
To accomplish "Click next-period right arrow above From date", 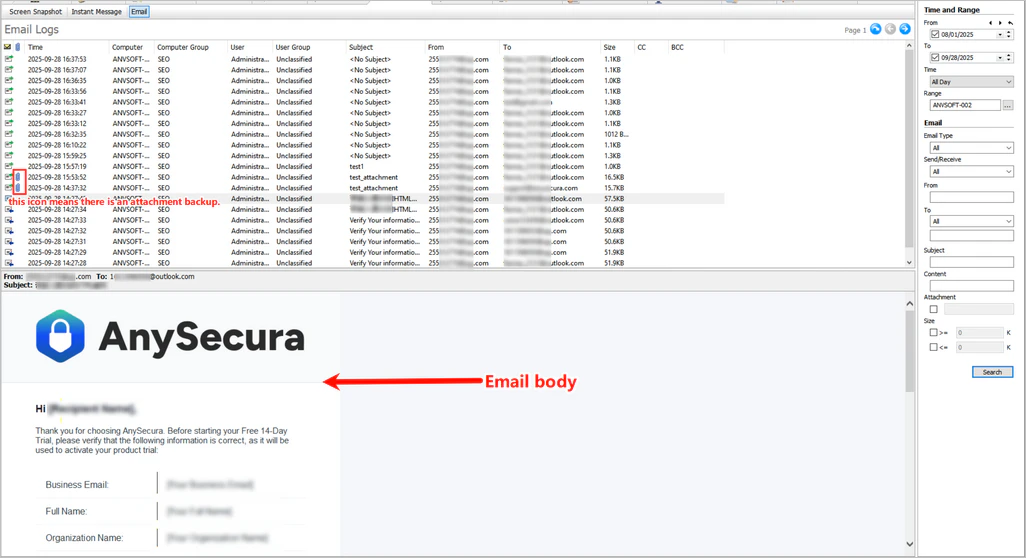I will coord(1000,23).
